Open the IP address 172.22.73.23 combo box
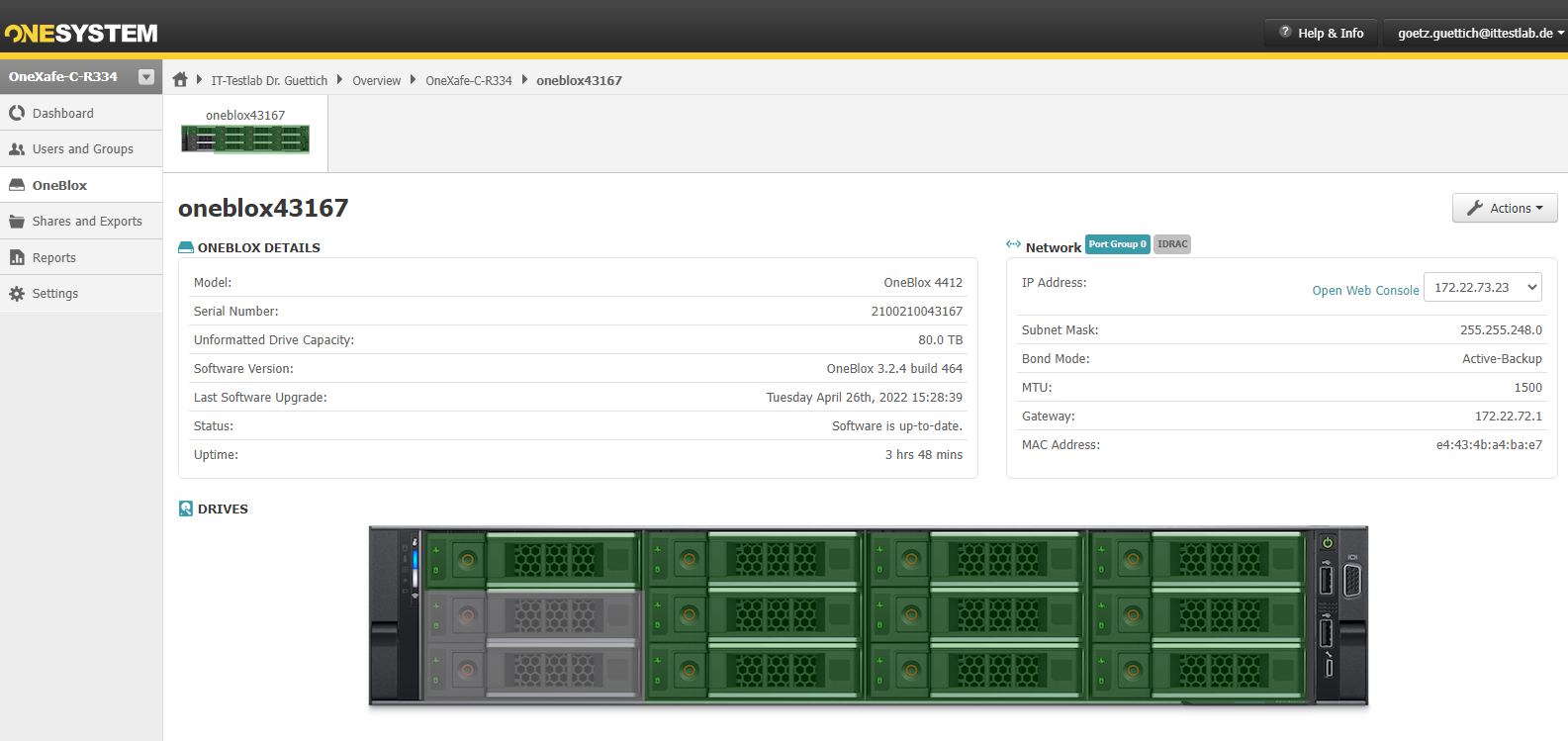1568x741 pixels. tap(1481, 288)
